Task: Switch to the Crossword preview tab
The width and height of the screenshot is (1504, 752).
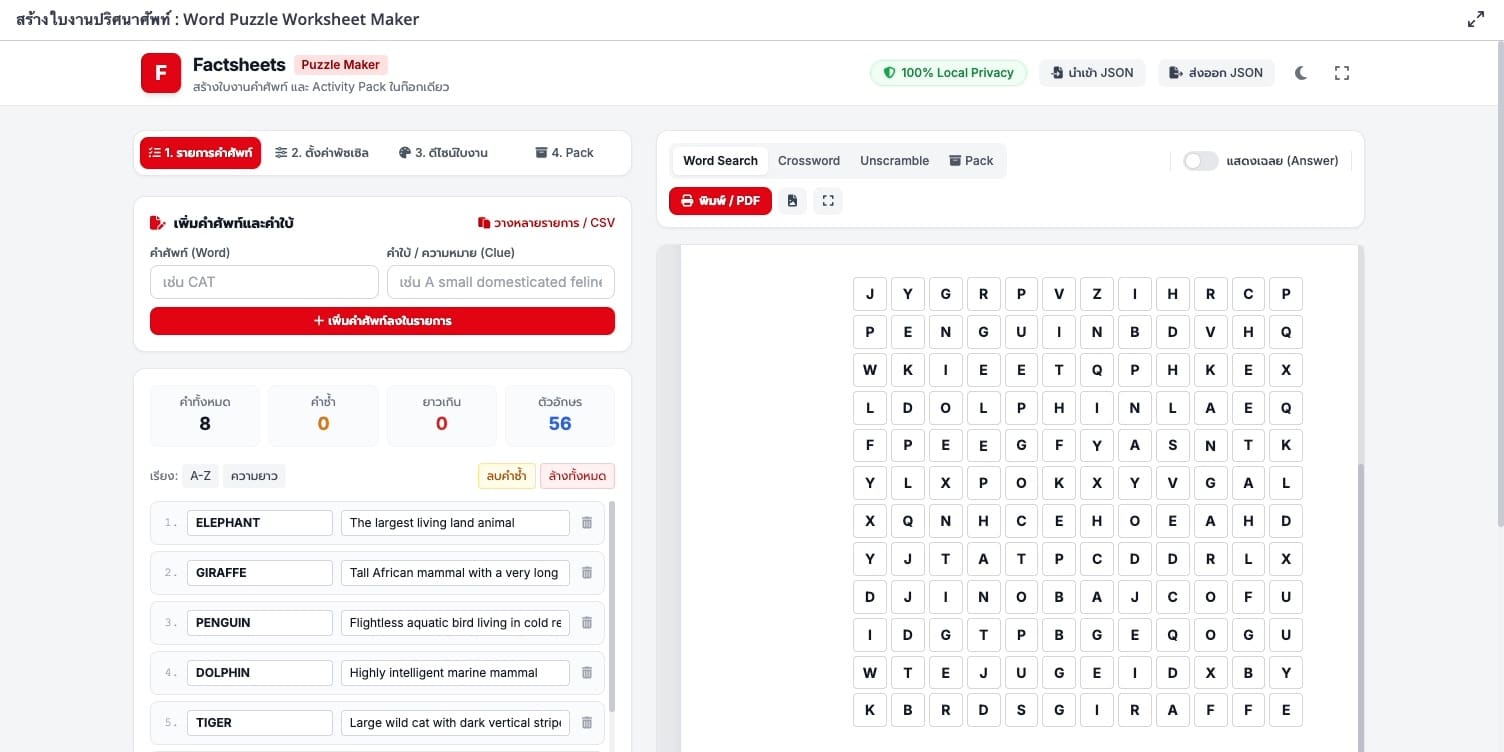Action: coord(809,161)
